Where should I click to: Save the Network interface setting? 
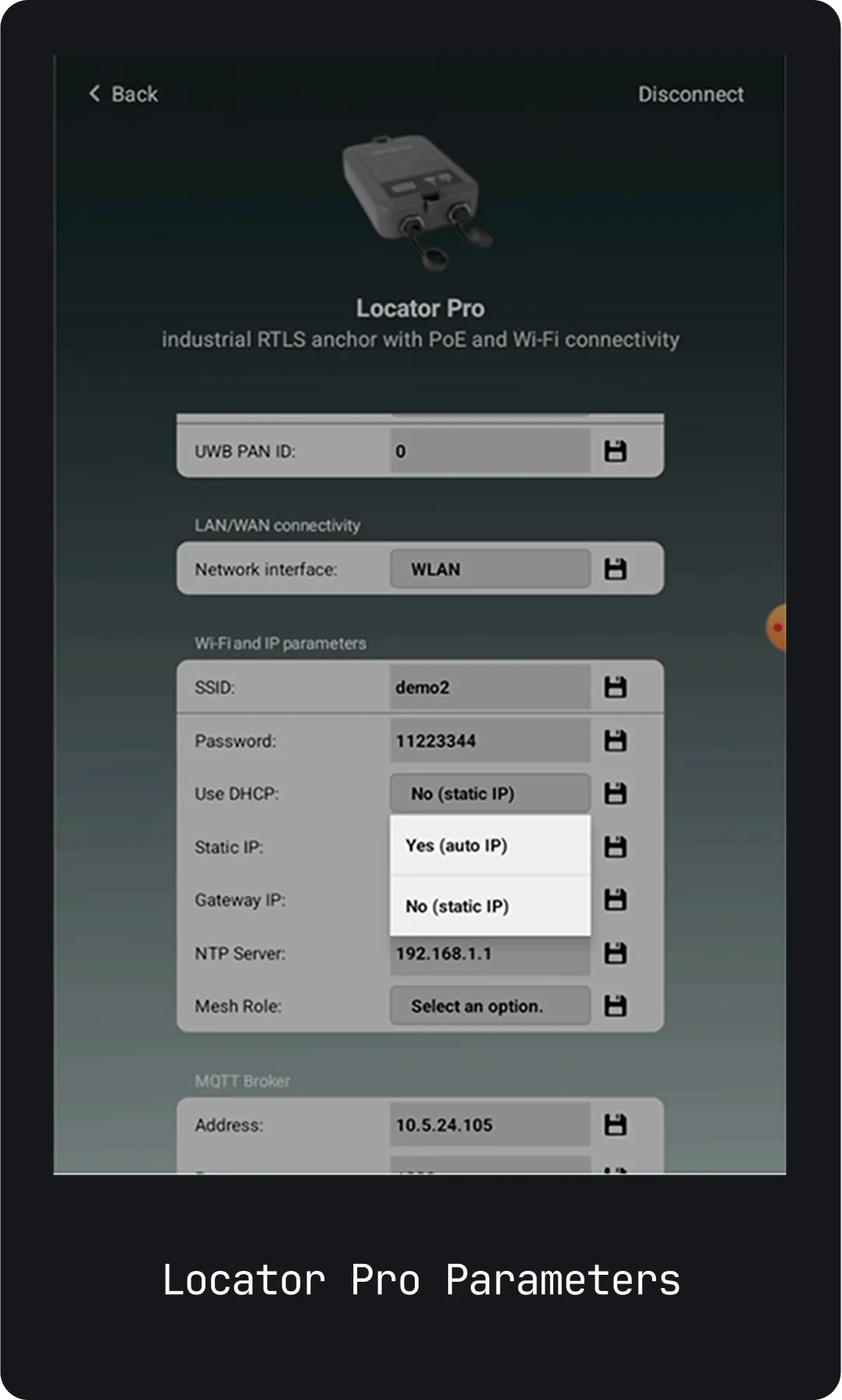(615, 569)
